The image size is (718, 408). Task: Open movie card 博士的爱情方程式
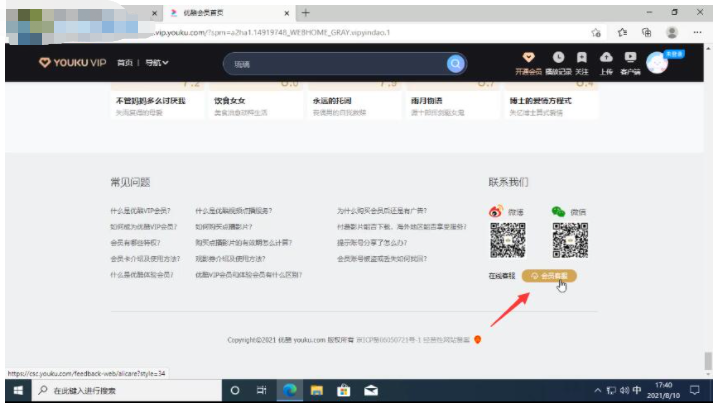click(551, 102)
